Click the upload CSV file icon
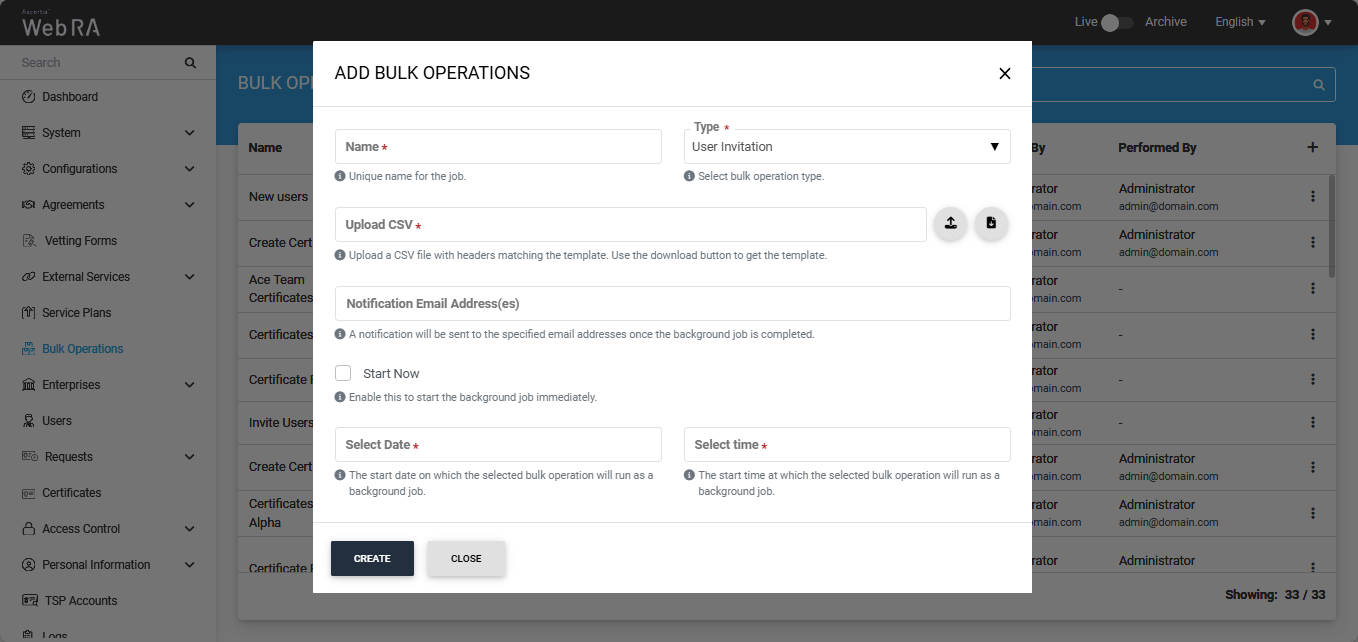Screen dimensions: 1358x642 (x=950, y=223)
